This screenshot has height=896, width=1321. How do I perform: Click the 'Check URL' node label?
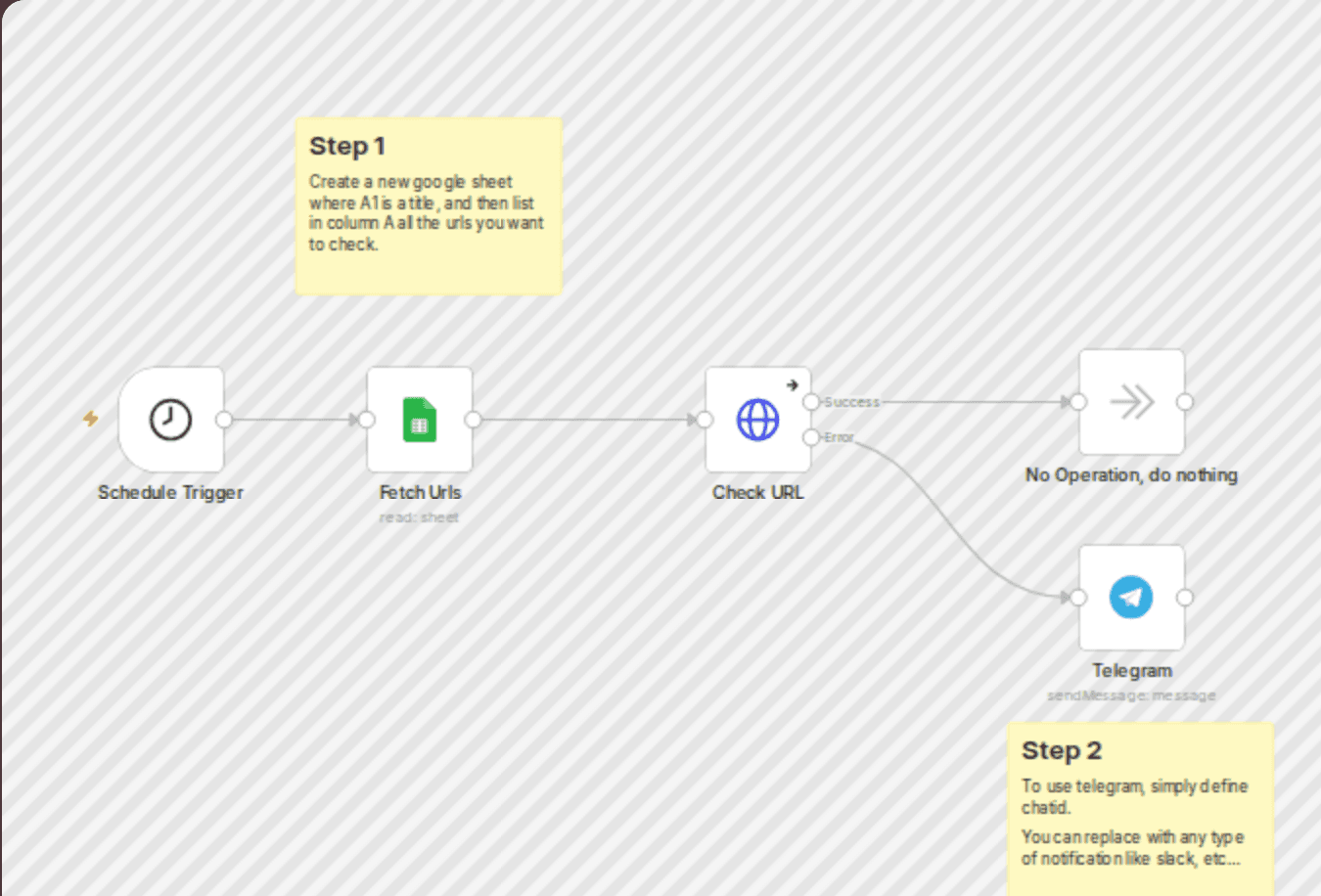tap(758, 493)
